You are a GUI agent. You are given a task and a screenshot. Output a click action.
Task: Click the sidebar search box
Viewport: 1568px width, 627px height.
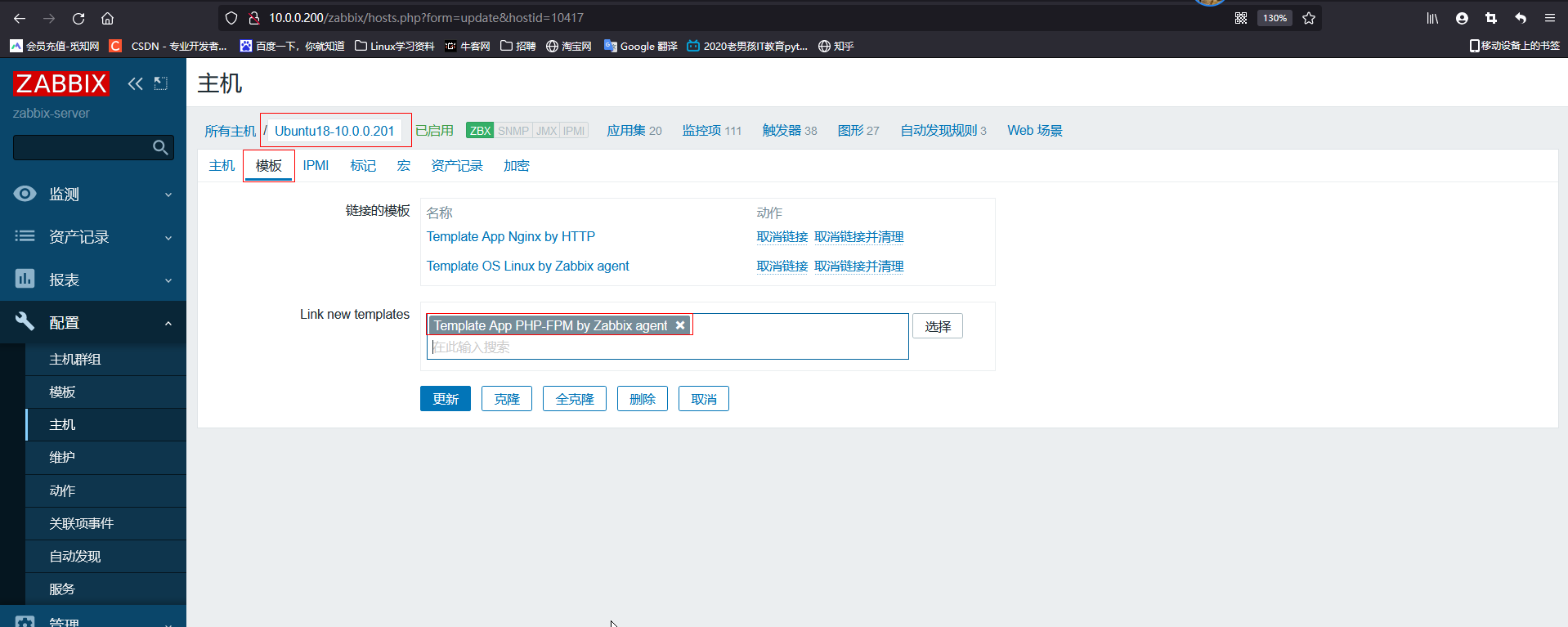point(93,147)
